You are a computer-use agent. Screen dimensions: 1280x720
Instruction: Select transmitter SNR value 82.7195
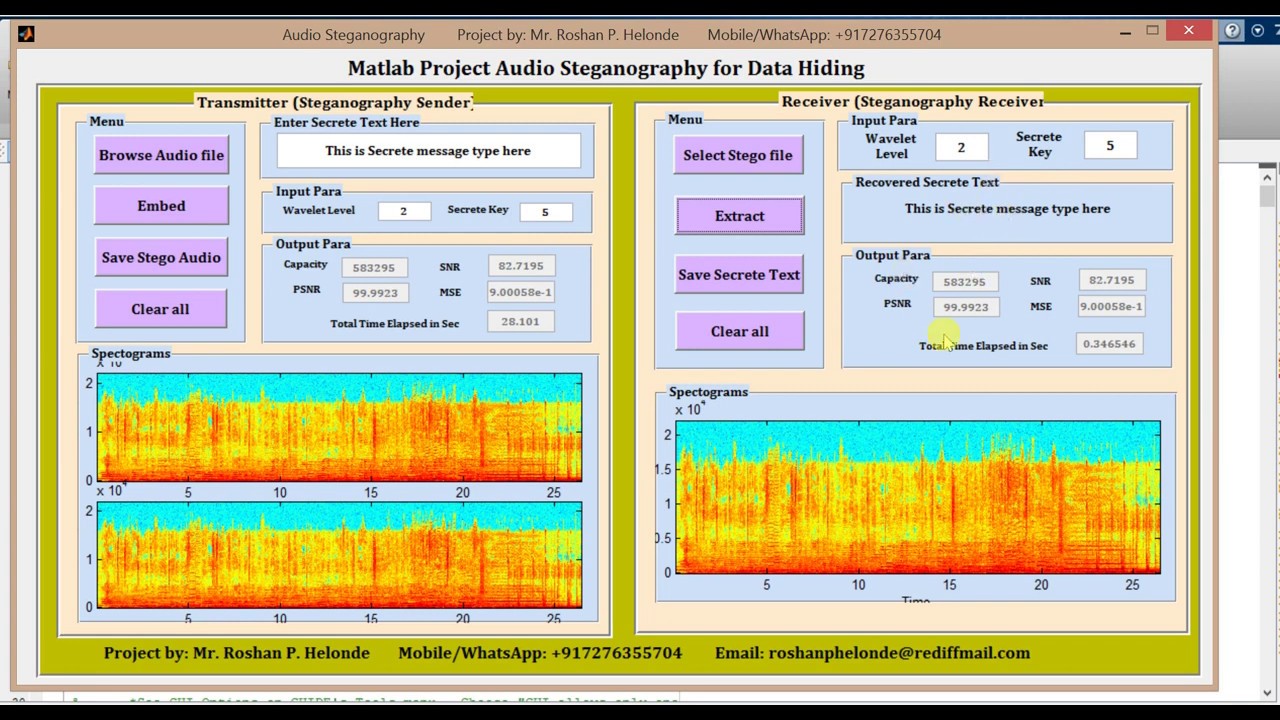(x=521, y=266)
